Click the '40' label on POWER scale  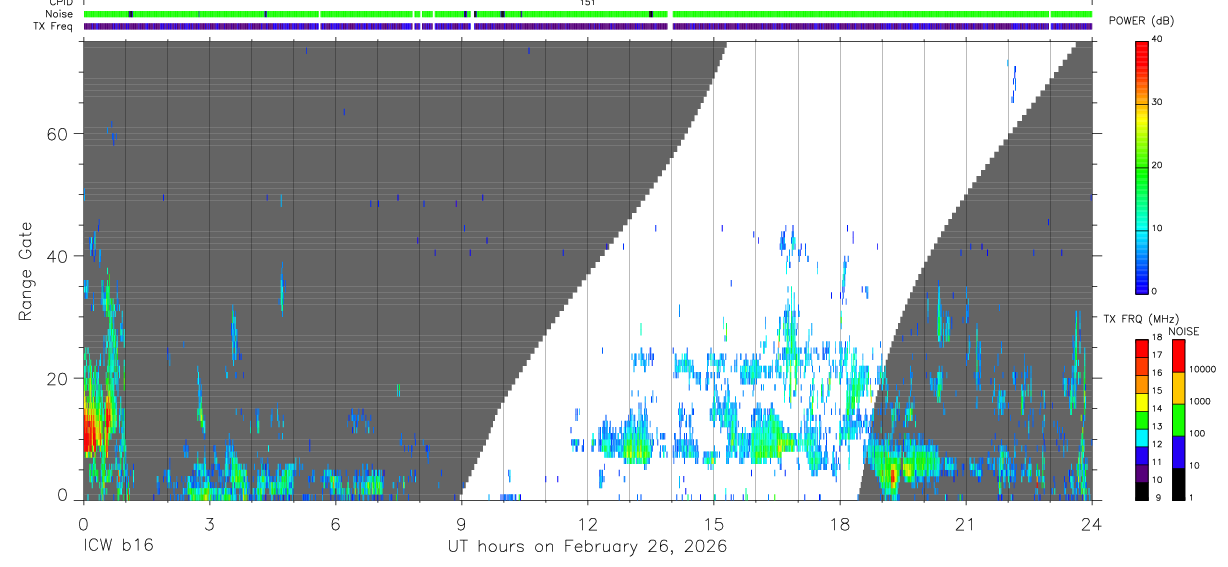tap(1158, 39)
